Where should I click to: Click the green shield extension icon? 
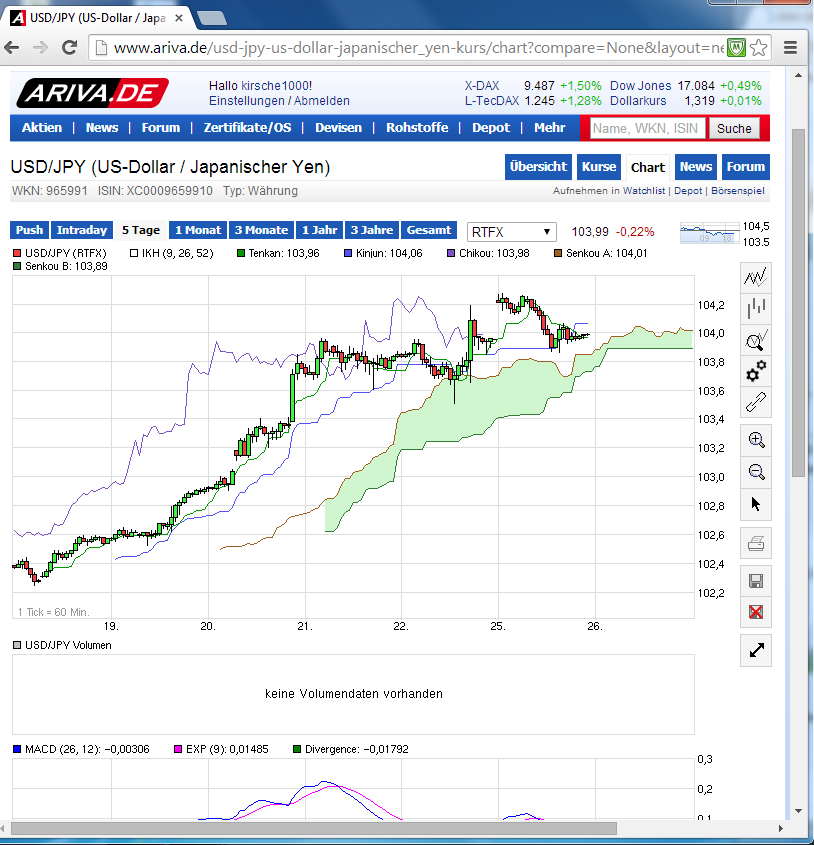pyautogui.click(x=736, y=48)
